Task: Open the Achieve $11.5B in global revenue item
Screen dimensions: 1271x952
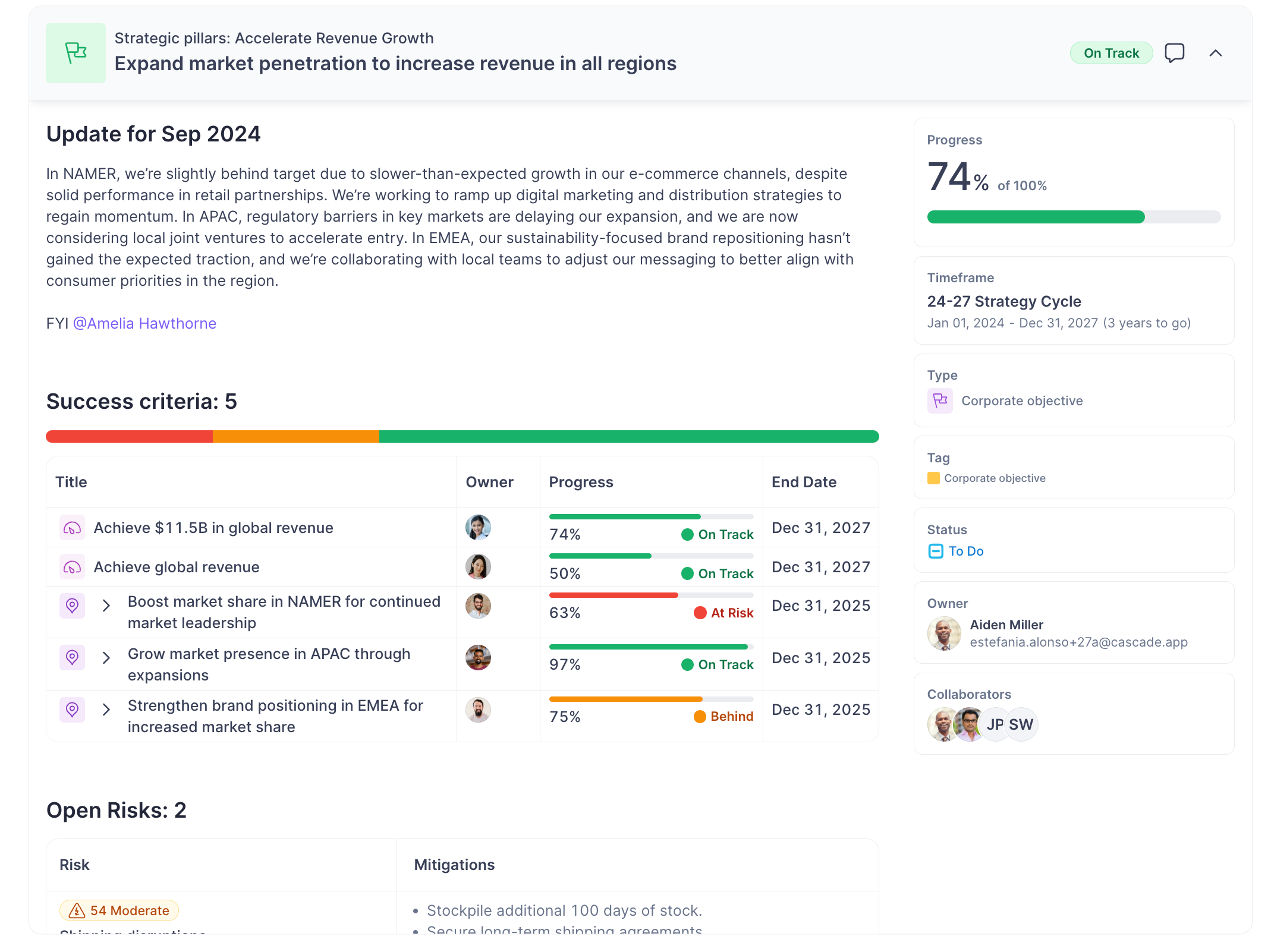Action: point(213,528)
